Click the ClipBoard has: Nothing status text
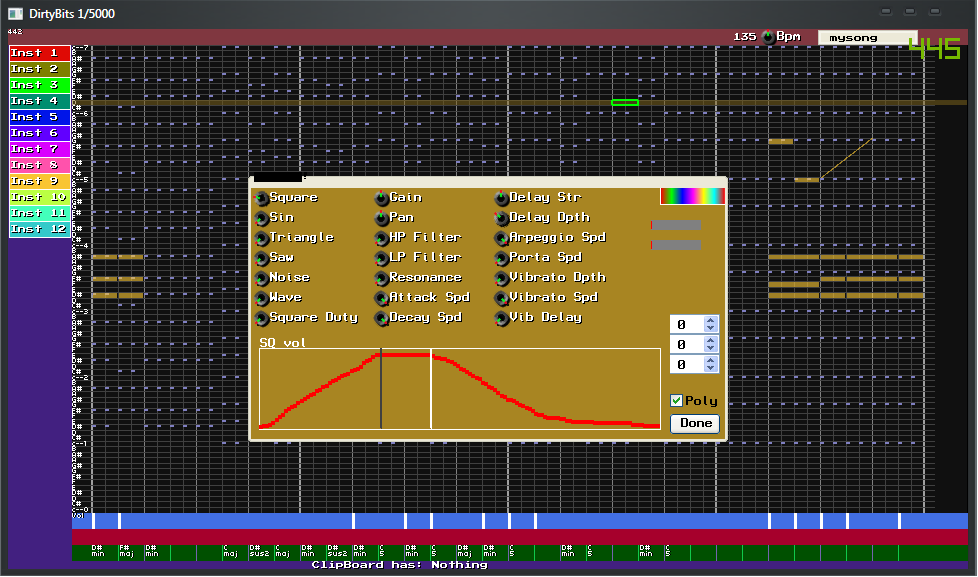 pyautogui.click(x=399, y=565)
